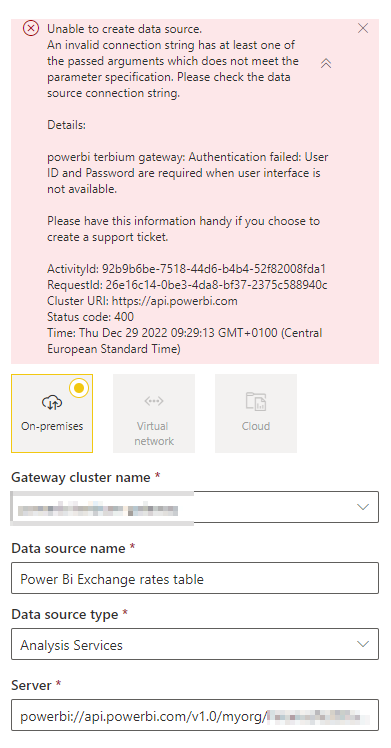Viewport: 391px width, 748px height.
Task: Click the Virtual network arrows icon
Action: [x=154, y=402]
